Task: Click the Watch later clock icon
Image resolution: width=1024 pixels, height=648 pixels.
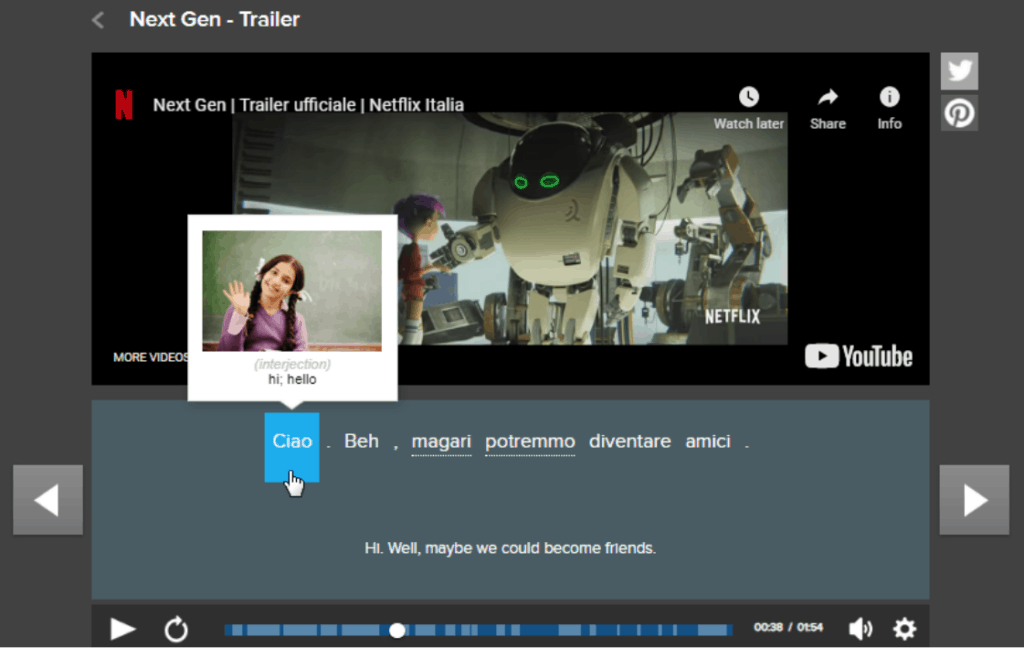Action: click(748, 97)
